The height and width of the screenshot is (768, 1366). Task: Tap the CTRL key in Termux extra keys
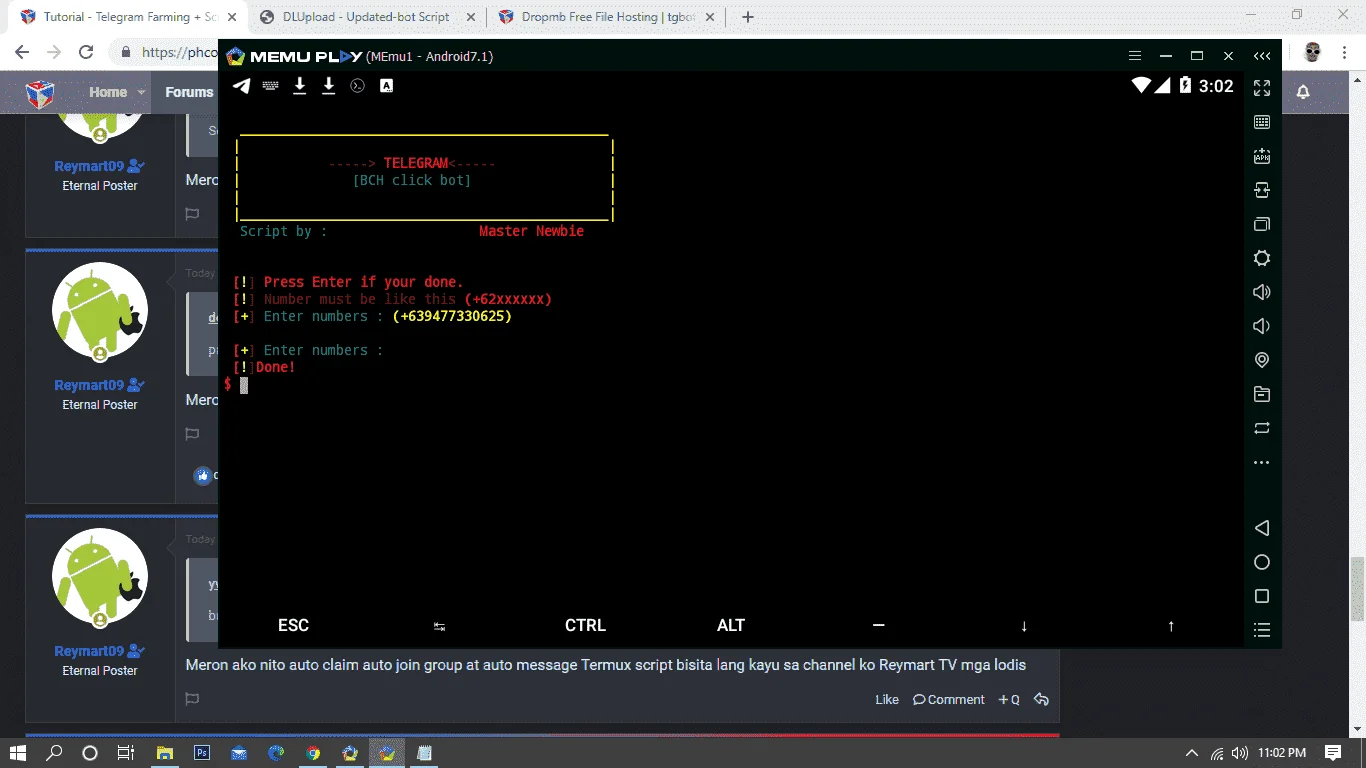pos(585,625)
